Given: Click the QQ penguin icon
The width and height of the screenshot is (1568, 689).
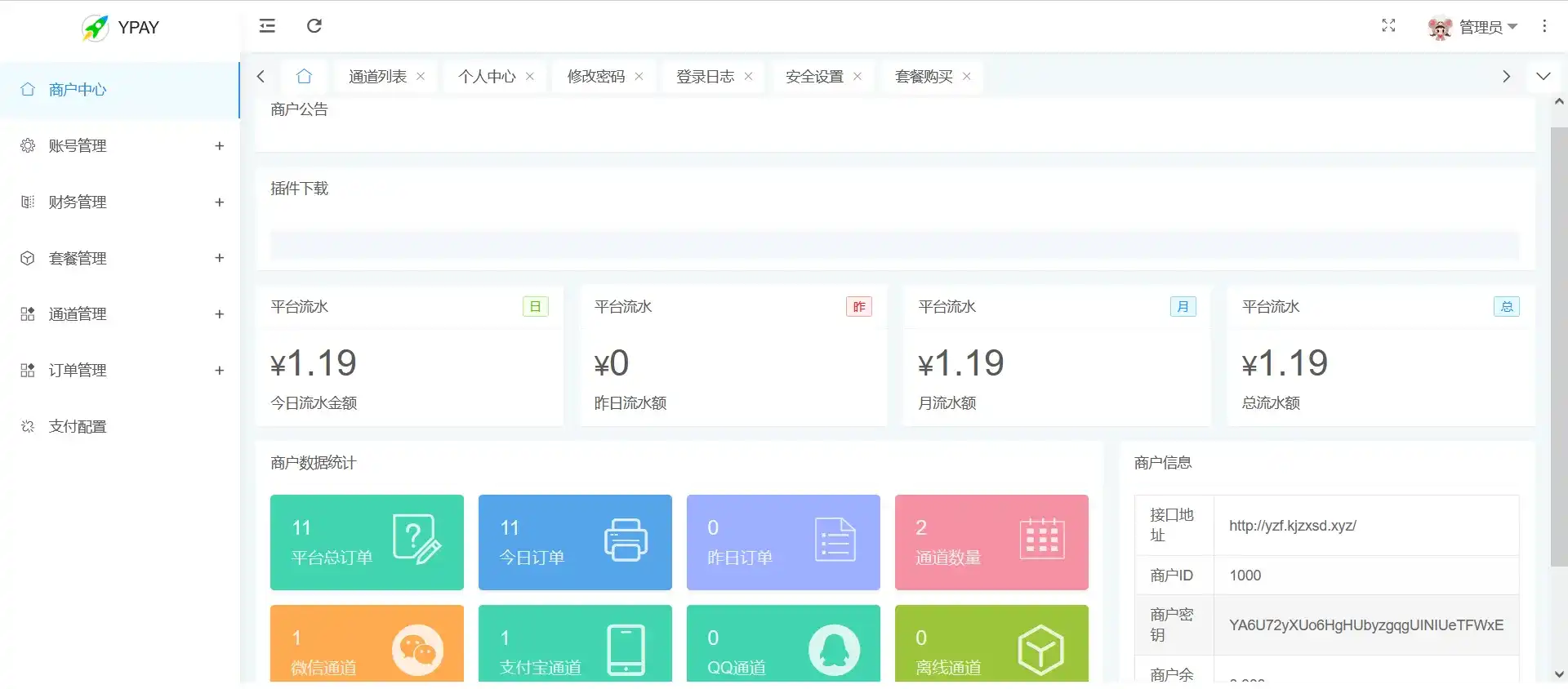Looking at the screenshot, I should pos(834,650).
